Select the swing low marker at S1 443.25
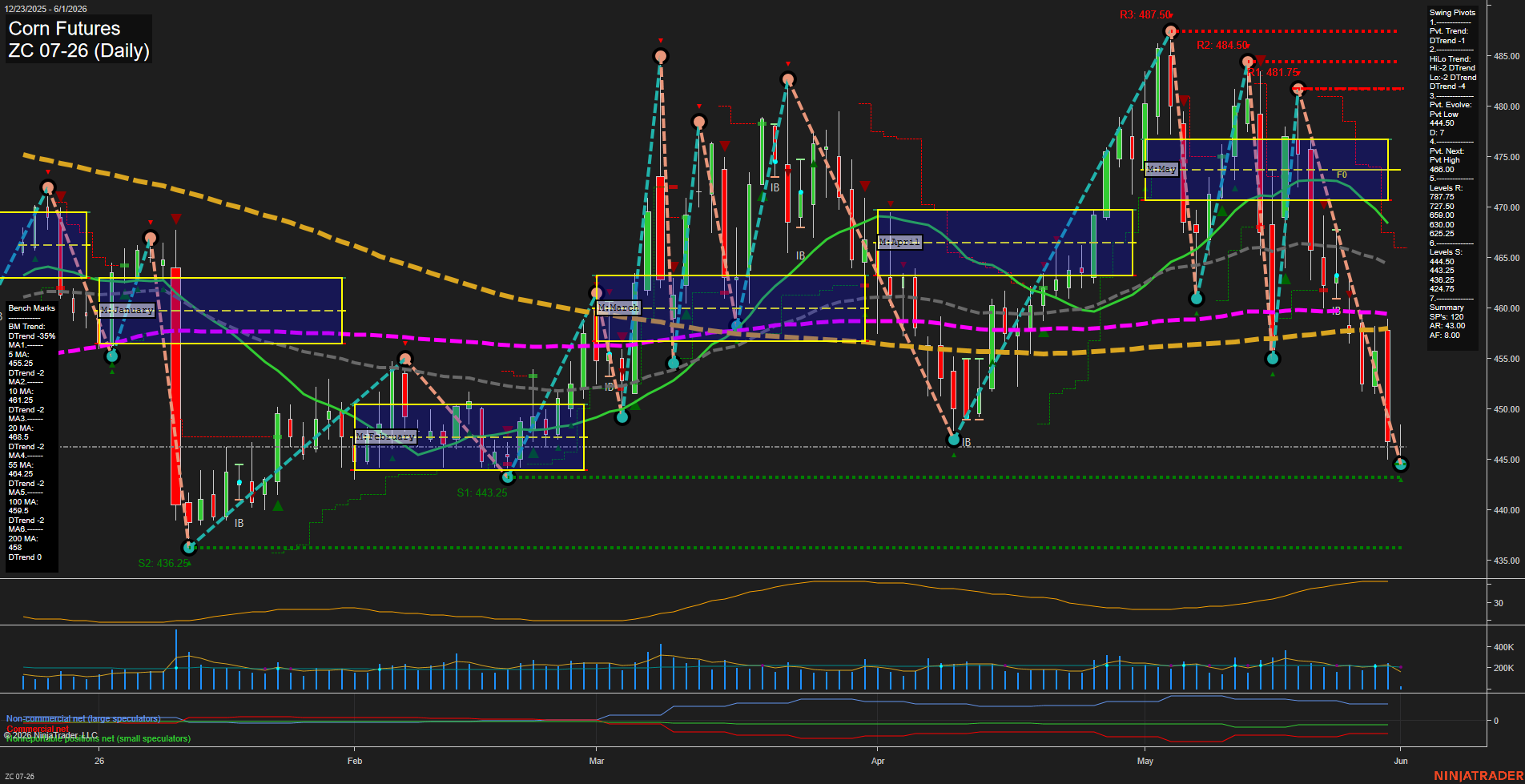 [x=507, y=477]
